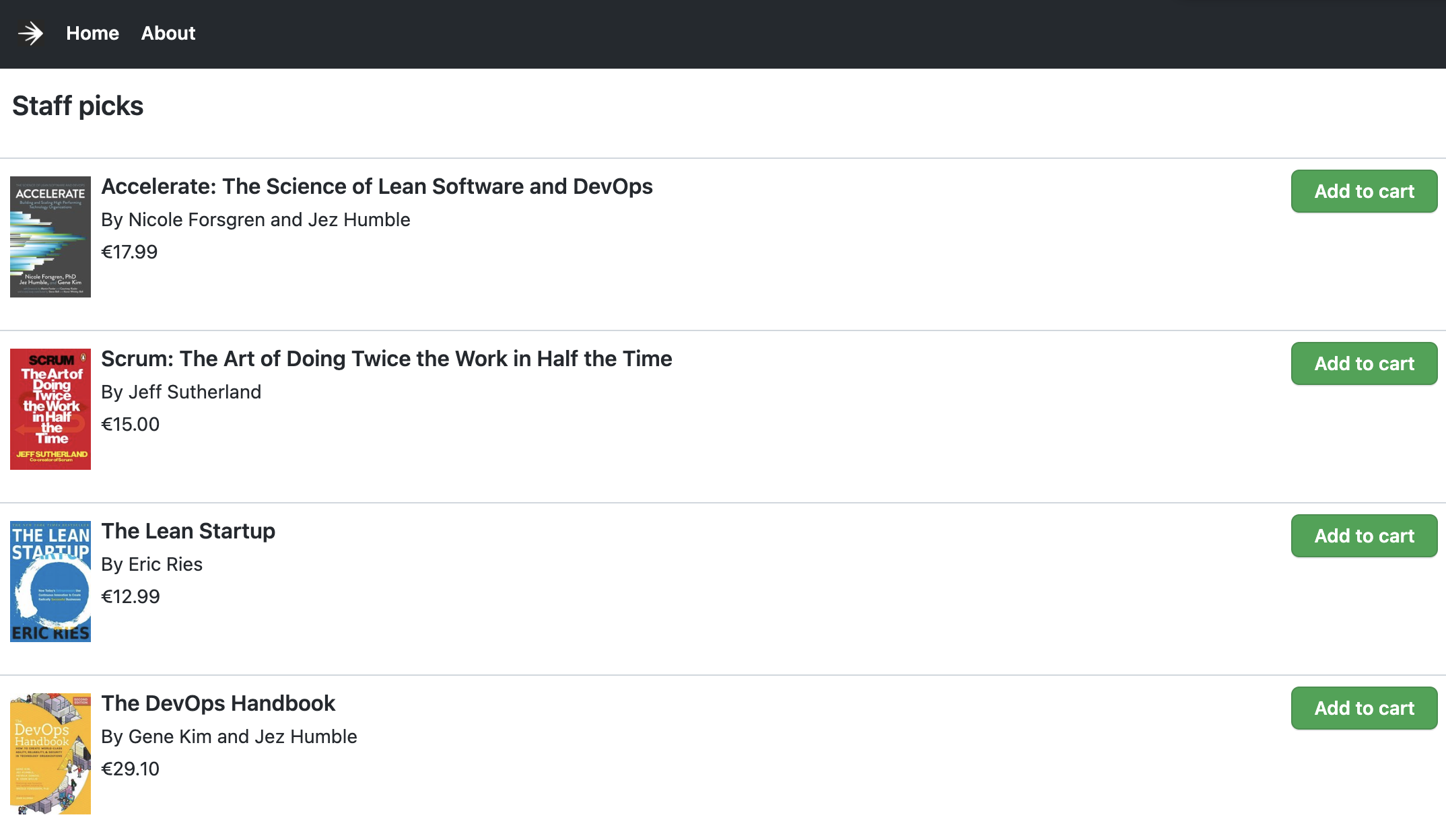Viewport: 1446px width, 840px height.
Task: Click 'By Nicole Forsgren and Jez Humble'
Action: (x=256, y=219)
